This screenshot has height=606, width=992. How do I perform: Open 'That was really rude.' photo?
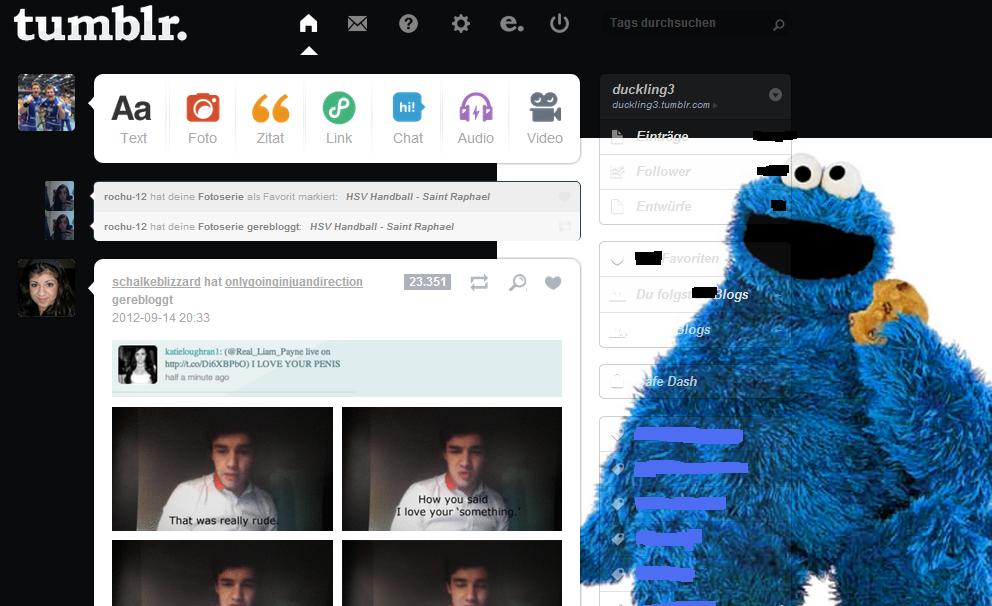coord(222,469)
